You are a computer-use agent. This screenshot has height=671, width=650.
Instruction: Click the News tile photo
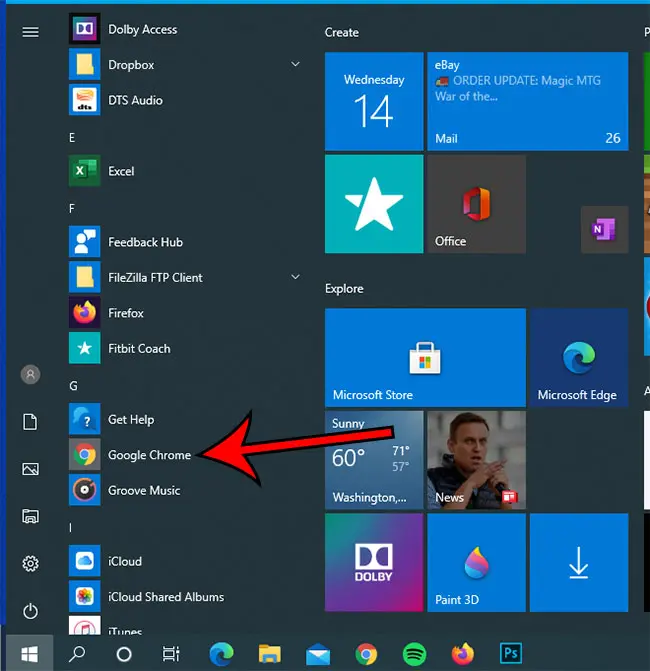[476, 460]
